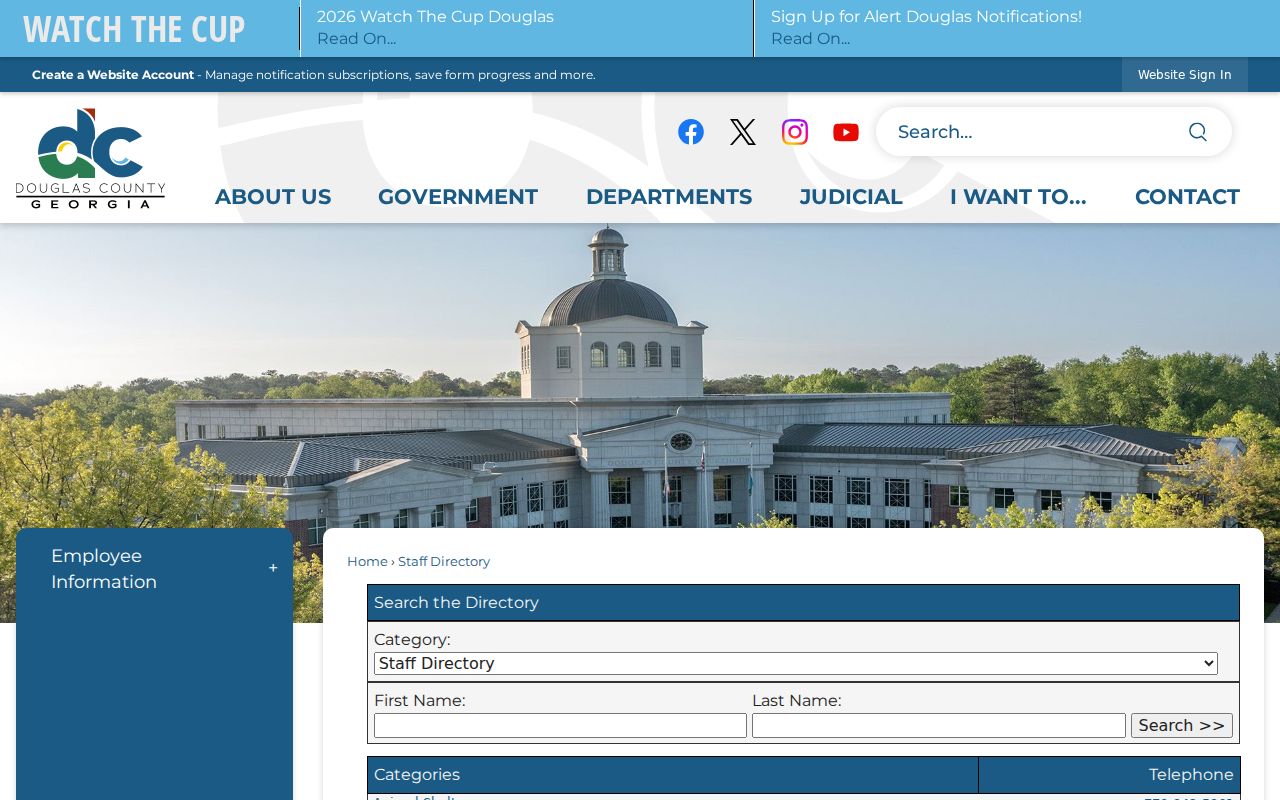The image size is (1280, 800).
Task: Open the Contact menu
Action: click(x=1187, y=197)
